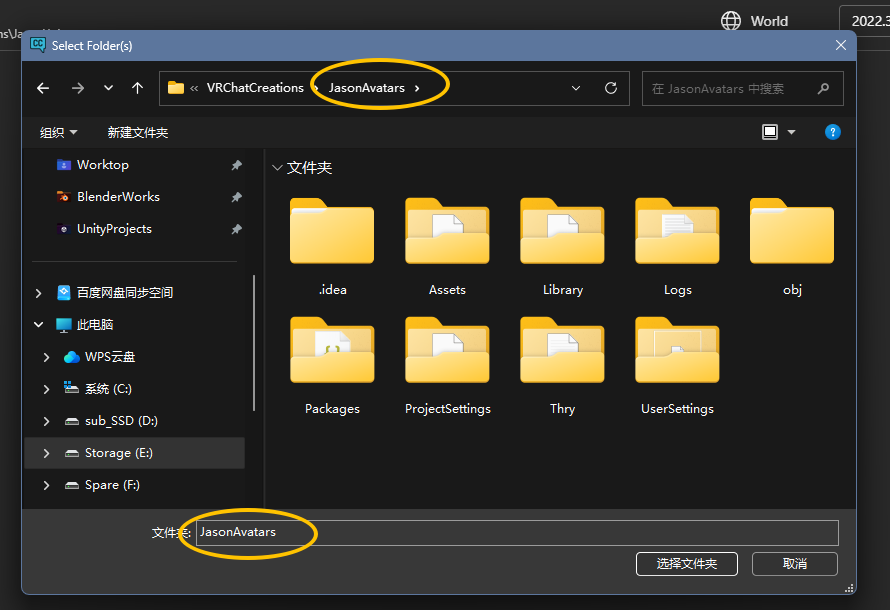Viewport: 890px width, 610px height.
Task: Open the Assets folder
Action: (x=447, y=240)
